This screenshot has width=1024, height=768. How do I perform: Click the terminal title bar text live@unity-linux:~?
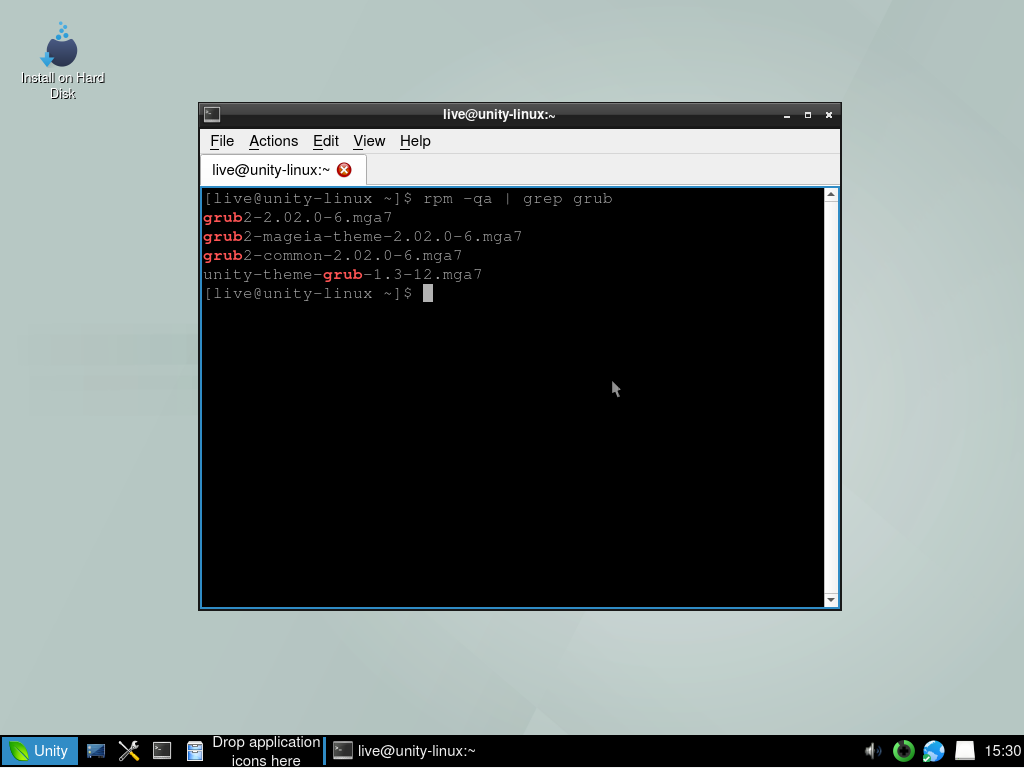[x=499, y=115]
